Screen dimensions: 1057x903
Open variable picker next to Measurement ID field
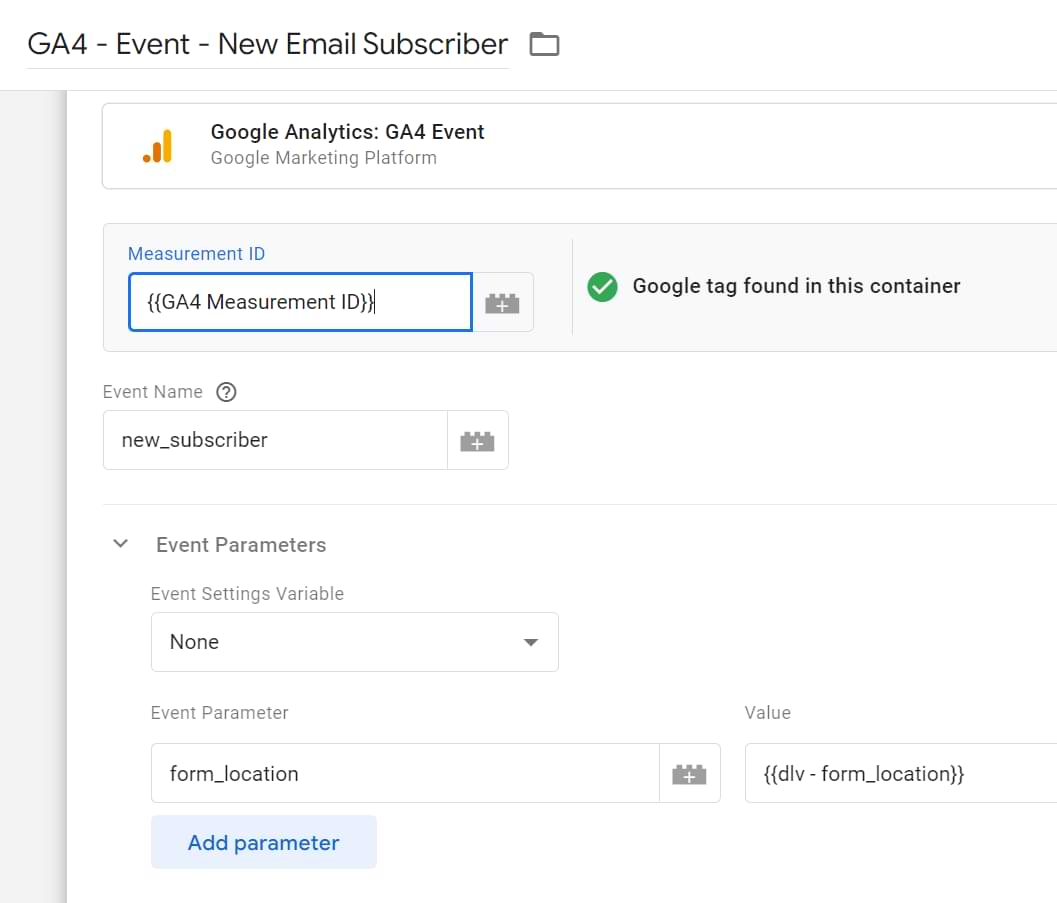502,303
